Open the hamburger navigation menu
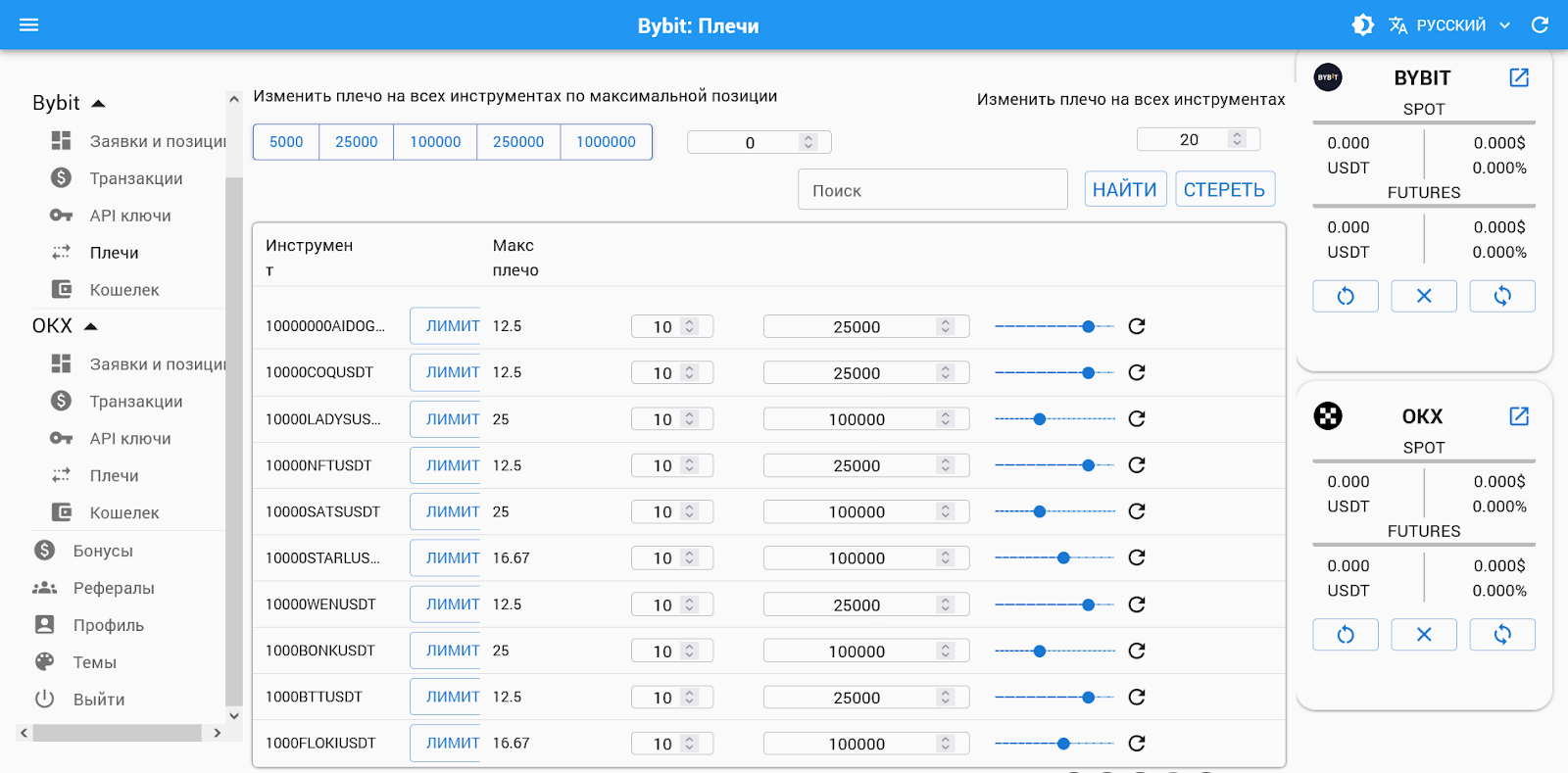The image size is (1568, 773). (29, 24)
